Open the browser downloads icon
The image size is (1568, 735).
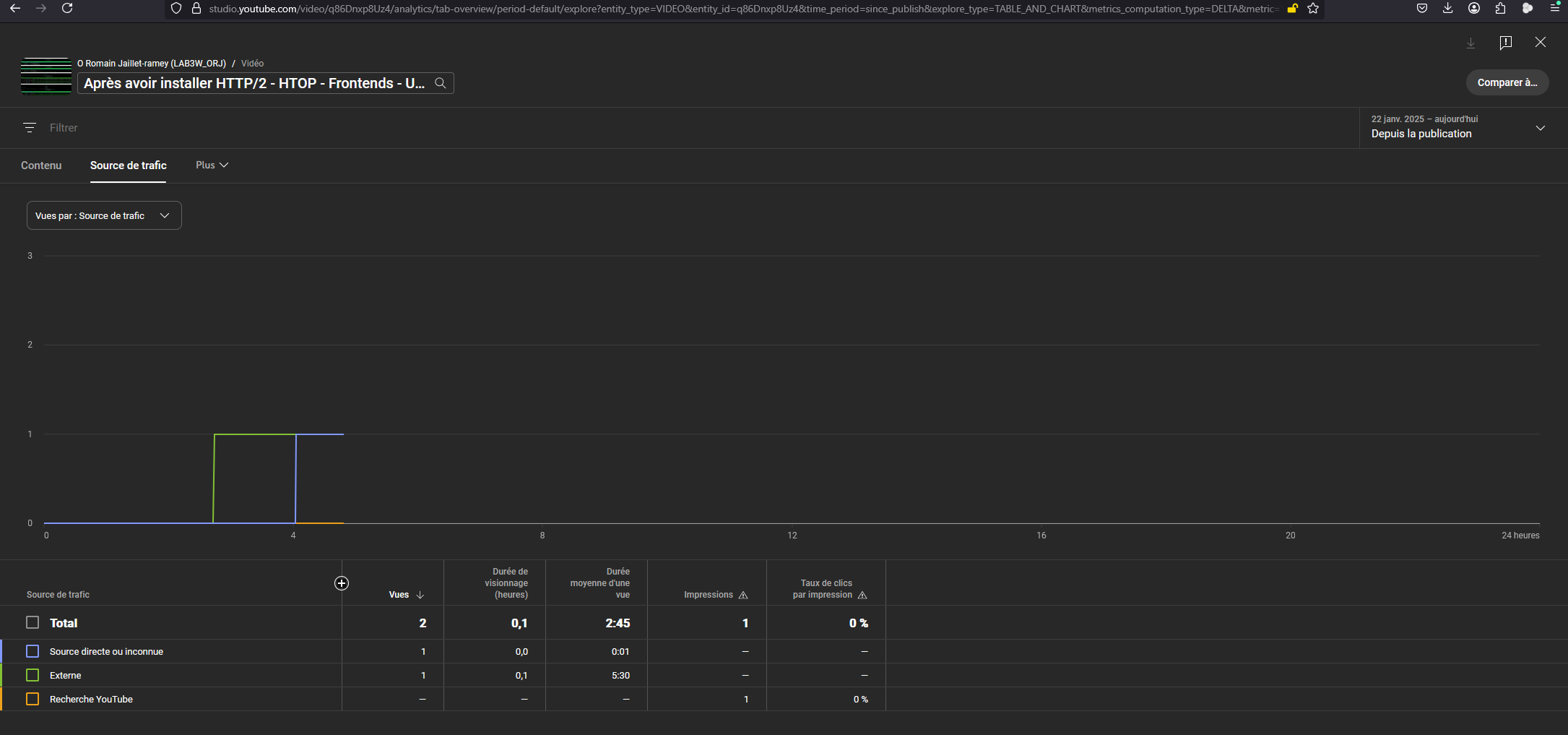tap(1448, 8)
